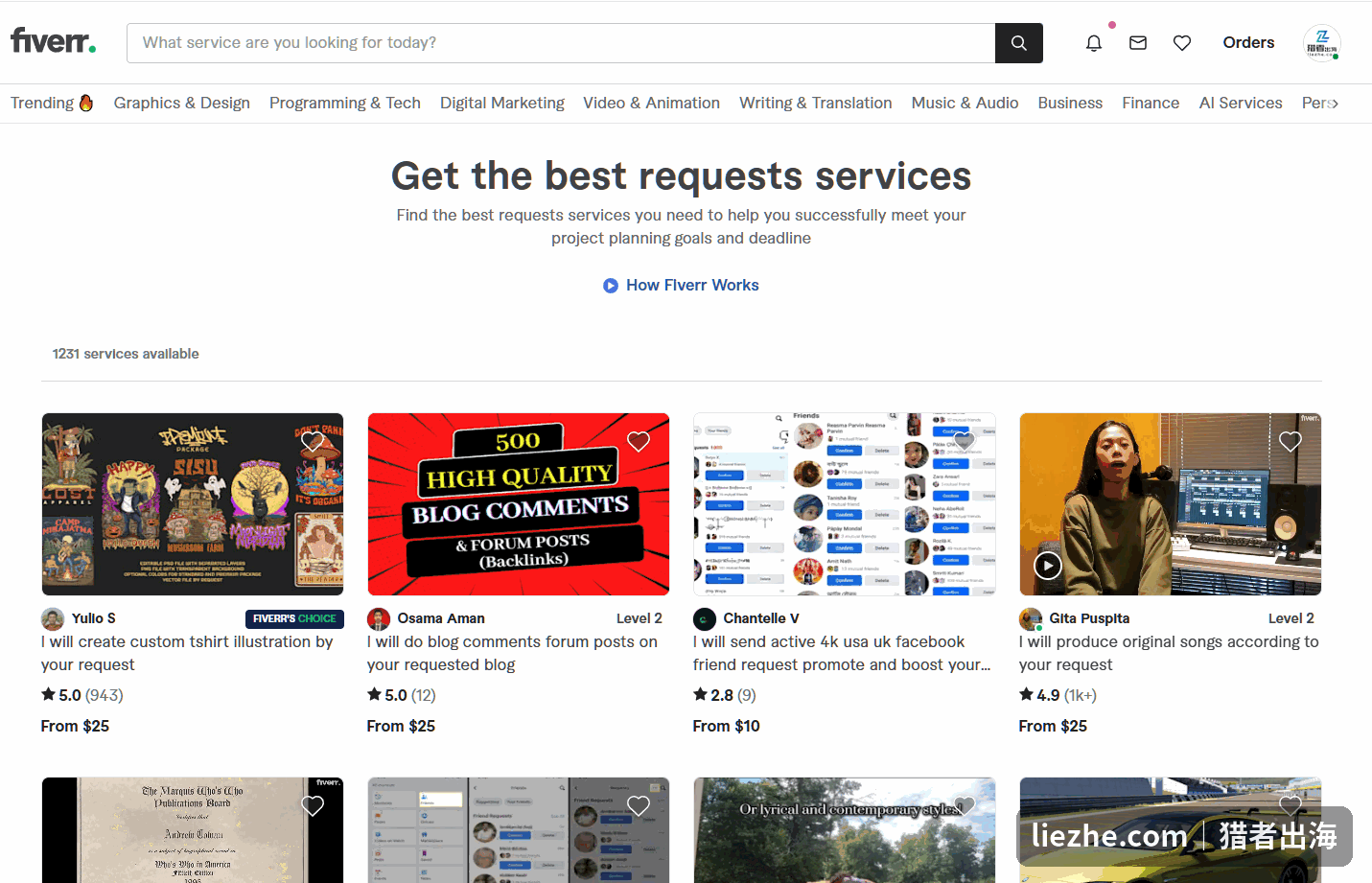Focus the service search field

click(561, 43)
